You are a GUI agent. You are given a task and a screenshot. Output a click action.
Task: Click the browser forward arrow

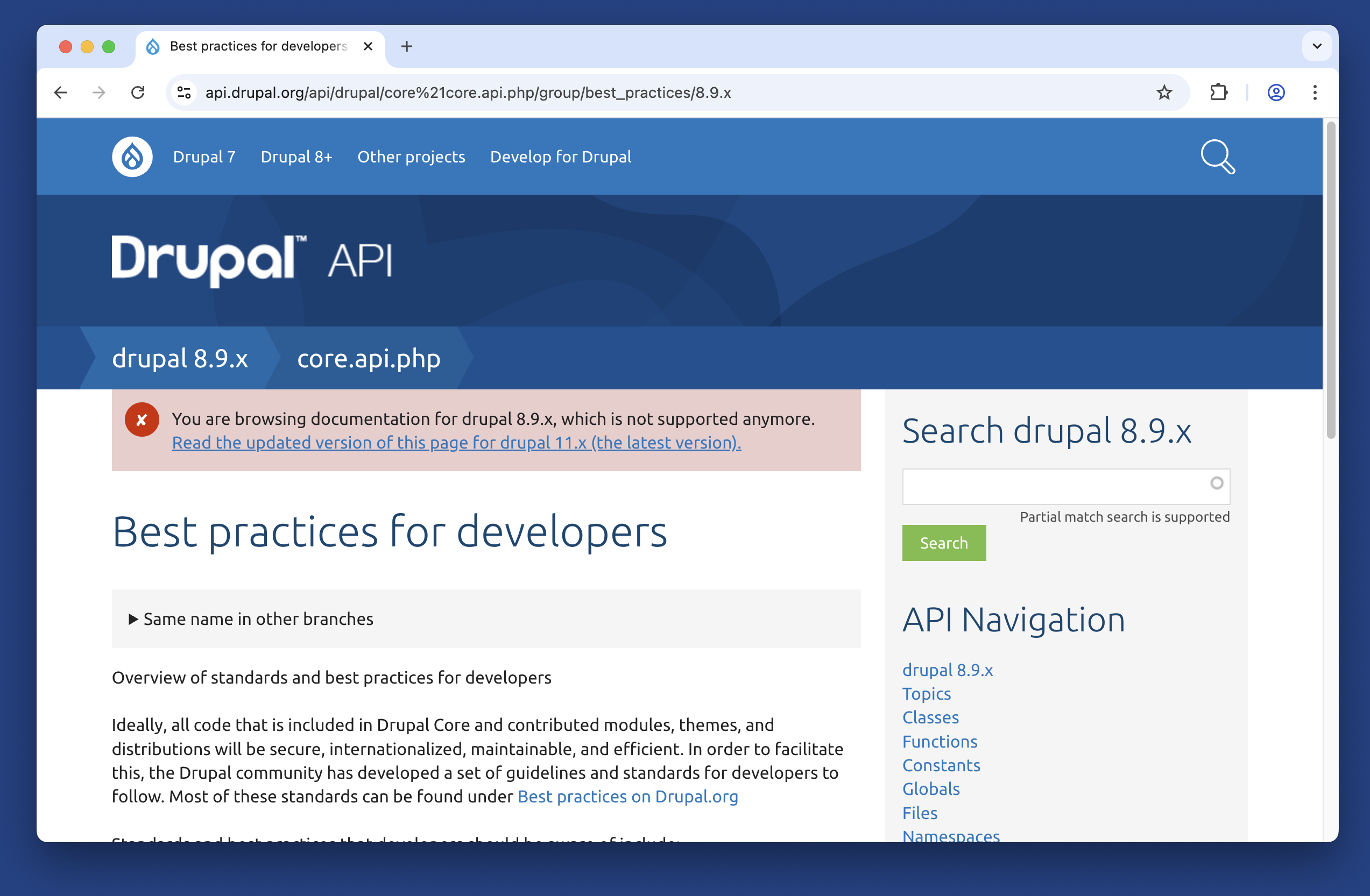tap(99, 93)
